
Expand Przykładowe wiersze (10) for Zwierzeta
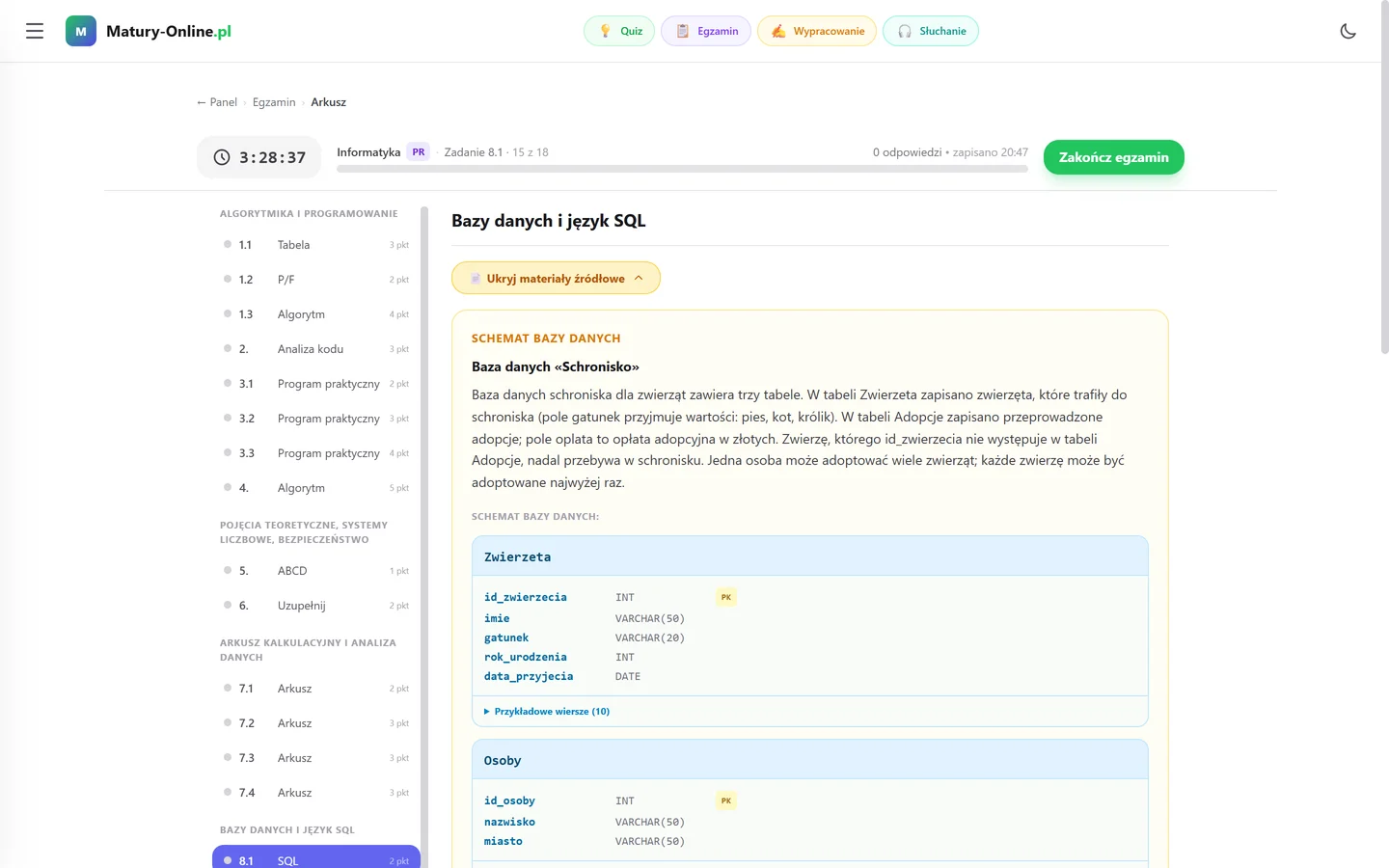pos(547,712)
